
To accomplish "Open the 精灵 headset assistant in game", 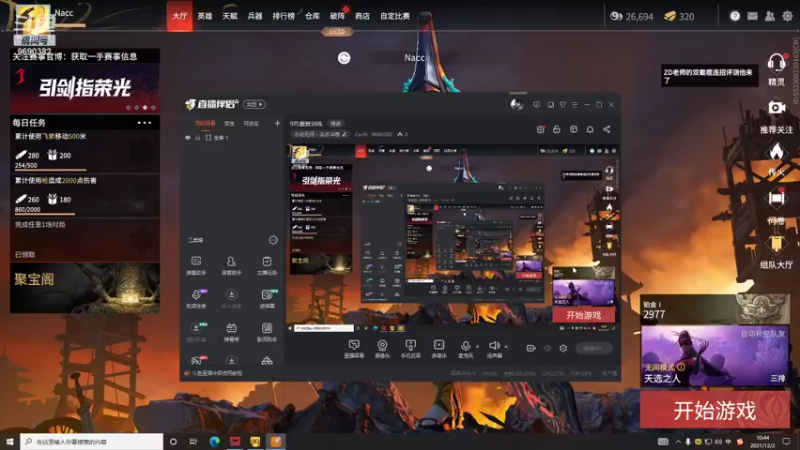I will coord(776,69).
